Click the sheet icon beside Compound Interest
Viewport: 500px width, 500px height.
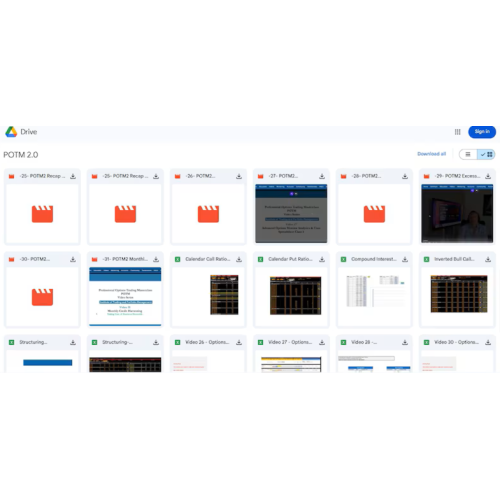coord(344,259)
